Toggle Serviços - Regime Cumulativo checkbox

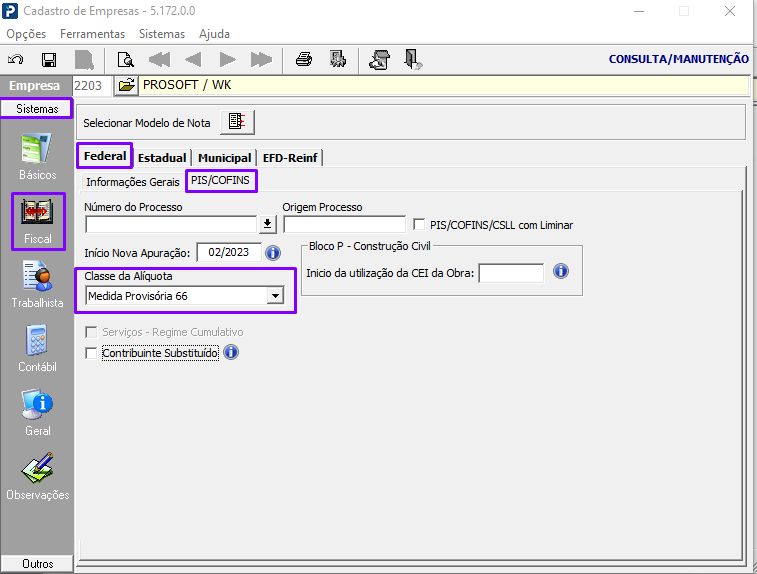91,332
